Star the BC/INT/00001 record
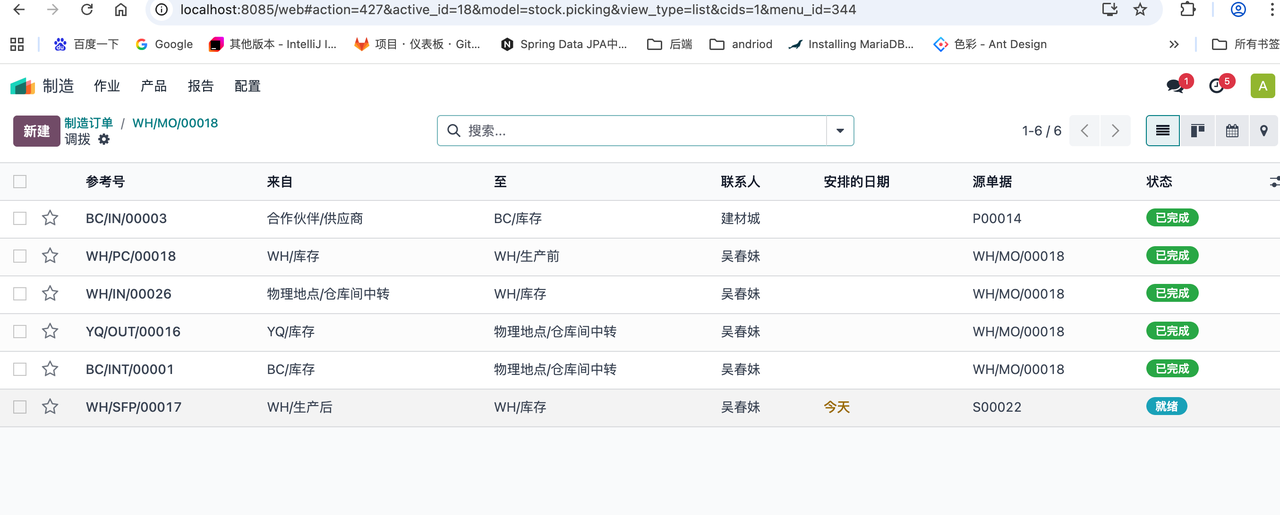This screenshot has height=515, width=1280. click(x=50, y=369)
